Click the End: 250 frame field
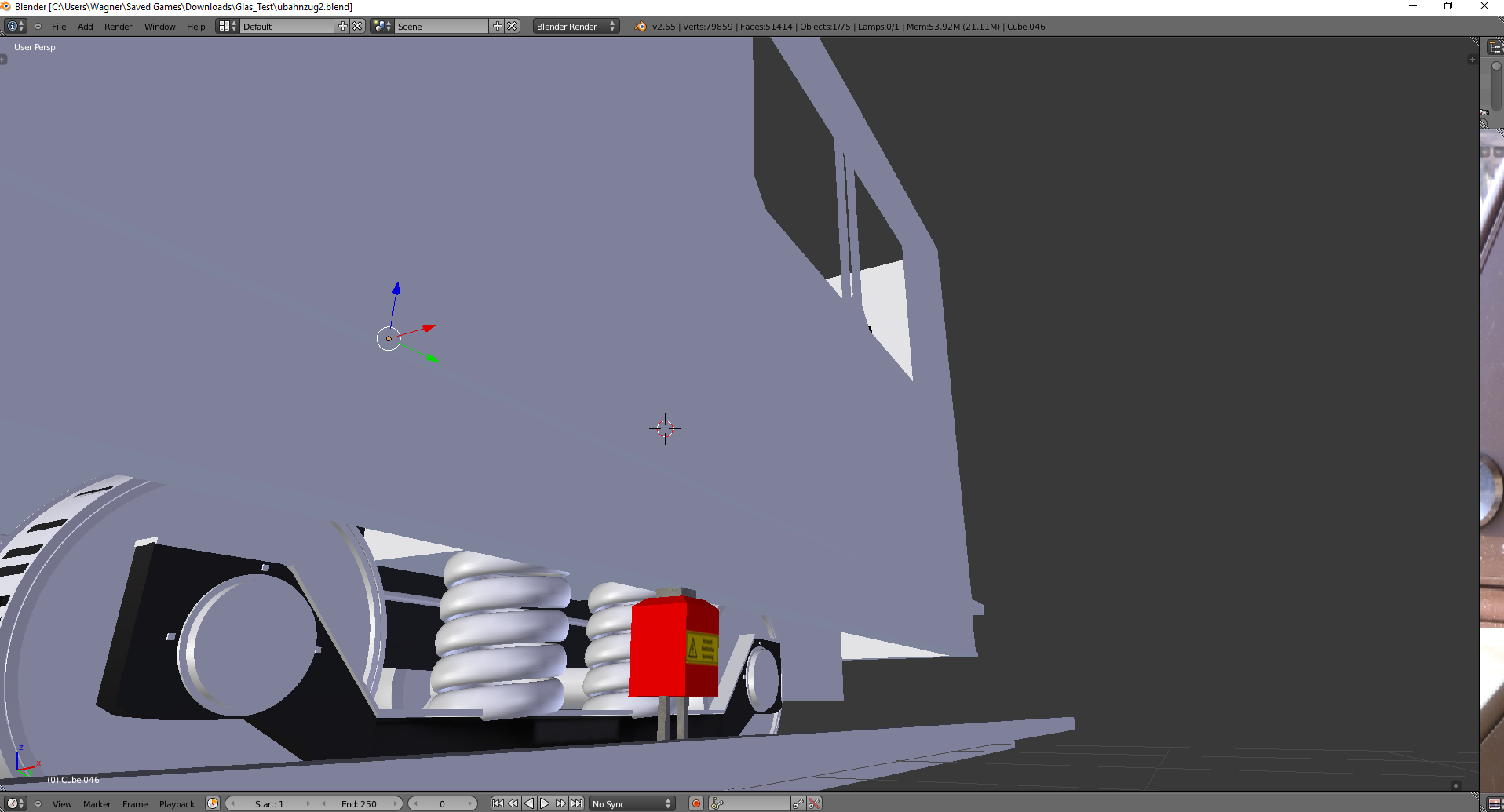The image size is (1504, 812). click(360, 803)
